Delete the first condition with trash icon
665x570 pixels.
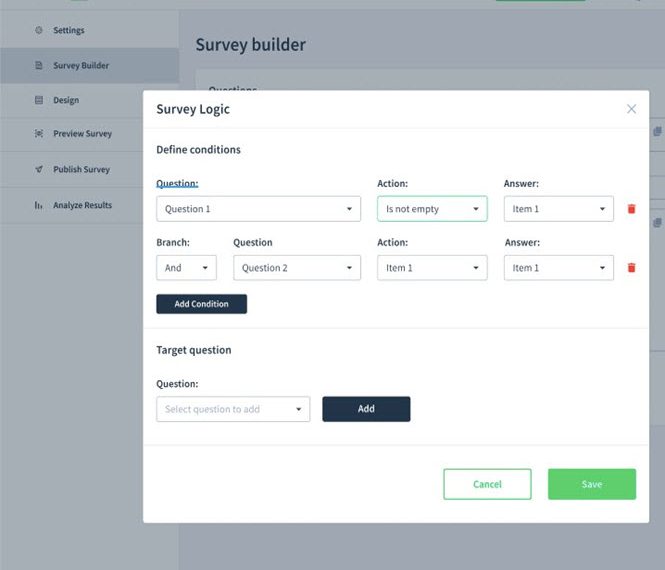pyautogui.click(x=631, y=209)
